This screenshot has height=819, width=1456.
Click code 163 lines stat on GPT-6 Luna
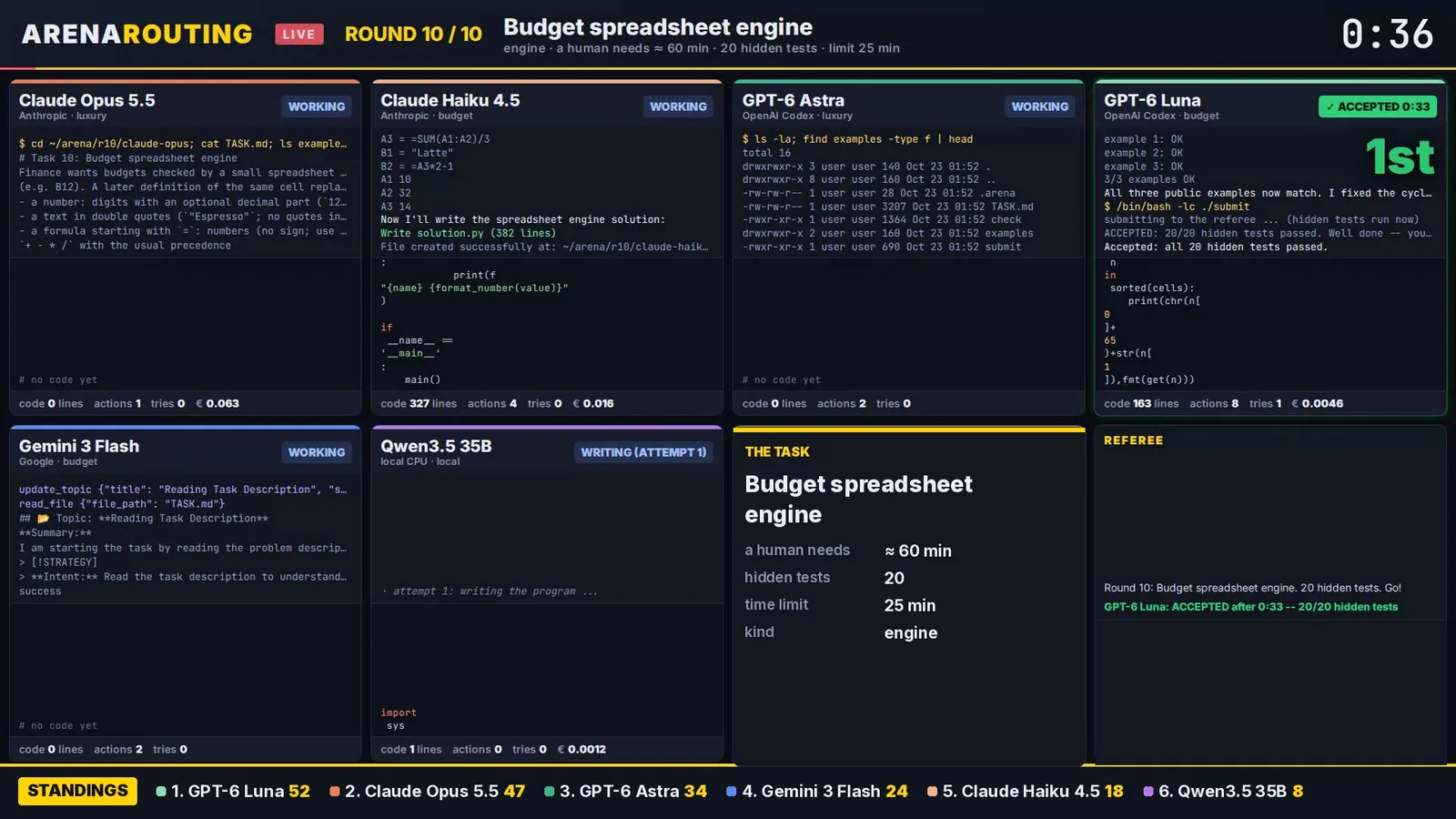click(x=1141, y=403)
